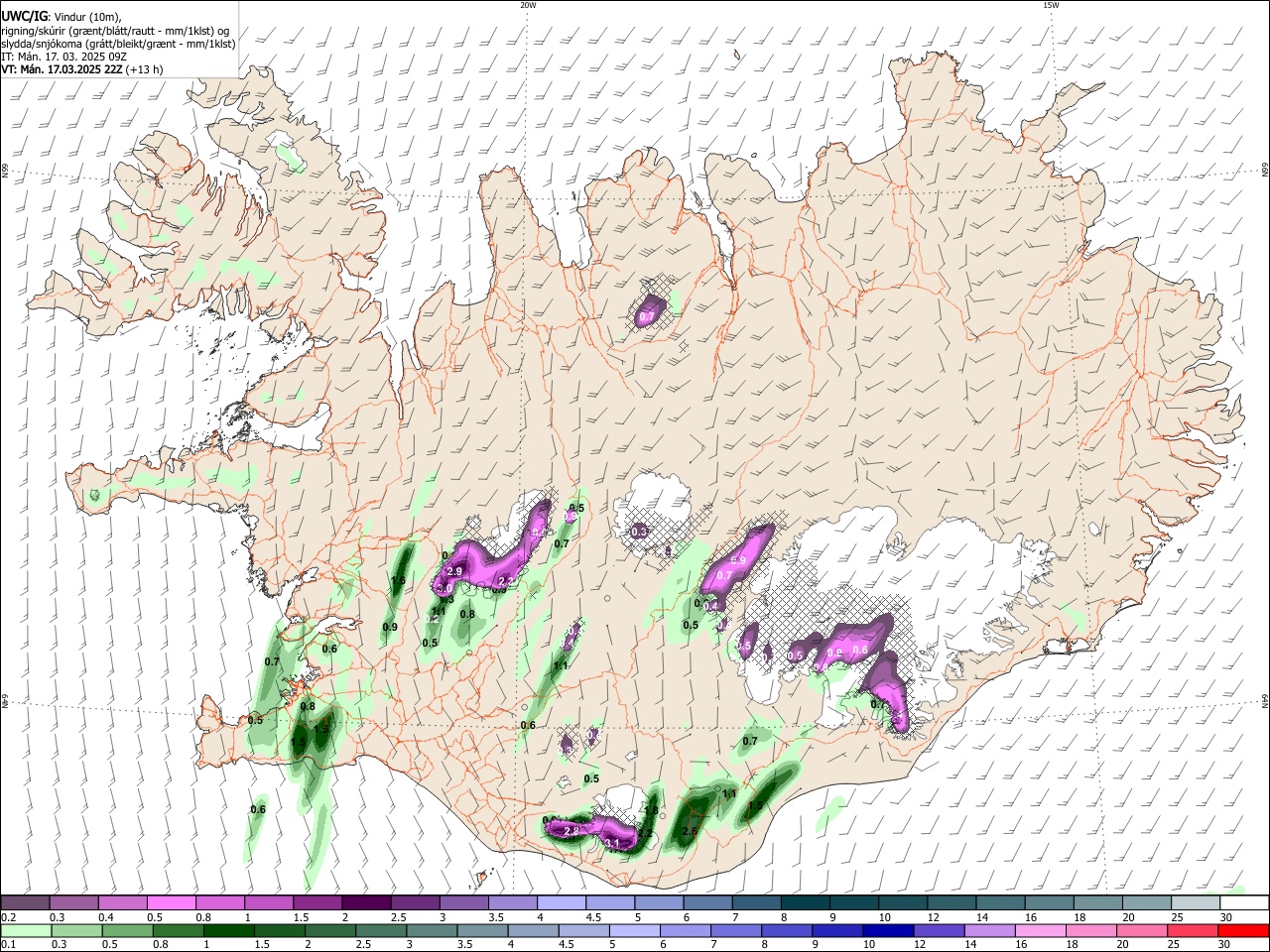Viewport: 1270px width, 952px height.
Task: Pick the medium green 0.5 rain legend swatch
Action: click(127, 930)
